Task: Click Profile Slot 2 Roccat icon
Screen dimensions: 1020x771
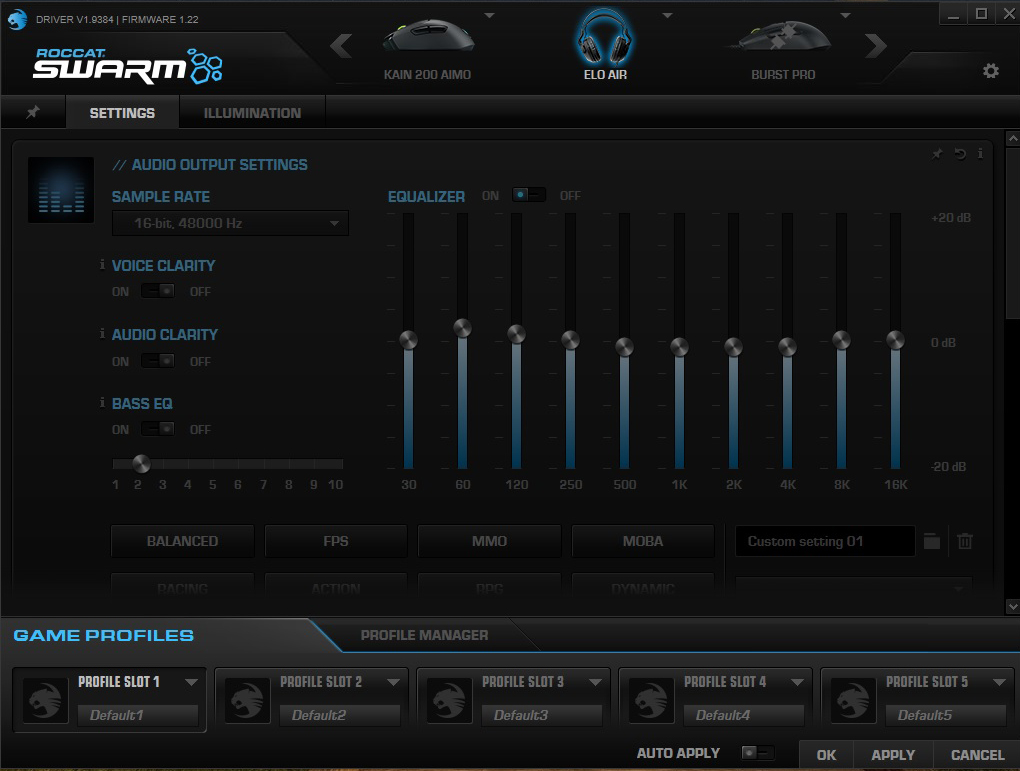Action: pos(247,701)
